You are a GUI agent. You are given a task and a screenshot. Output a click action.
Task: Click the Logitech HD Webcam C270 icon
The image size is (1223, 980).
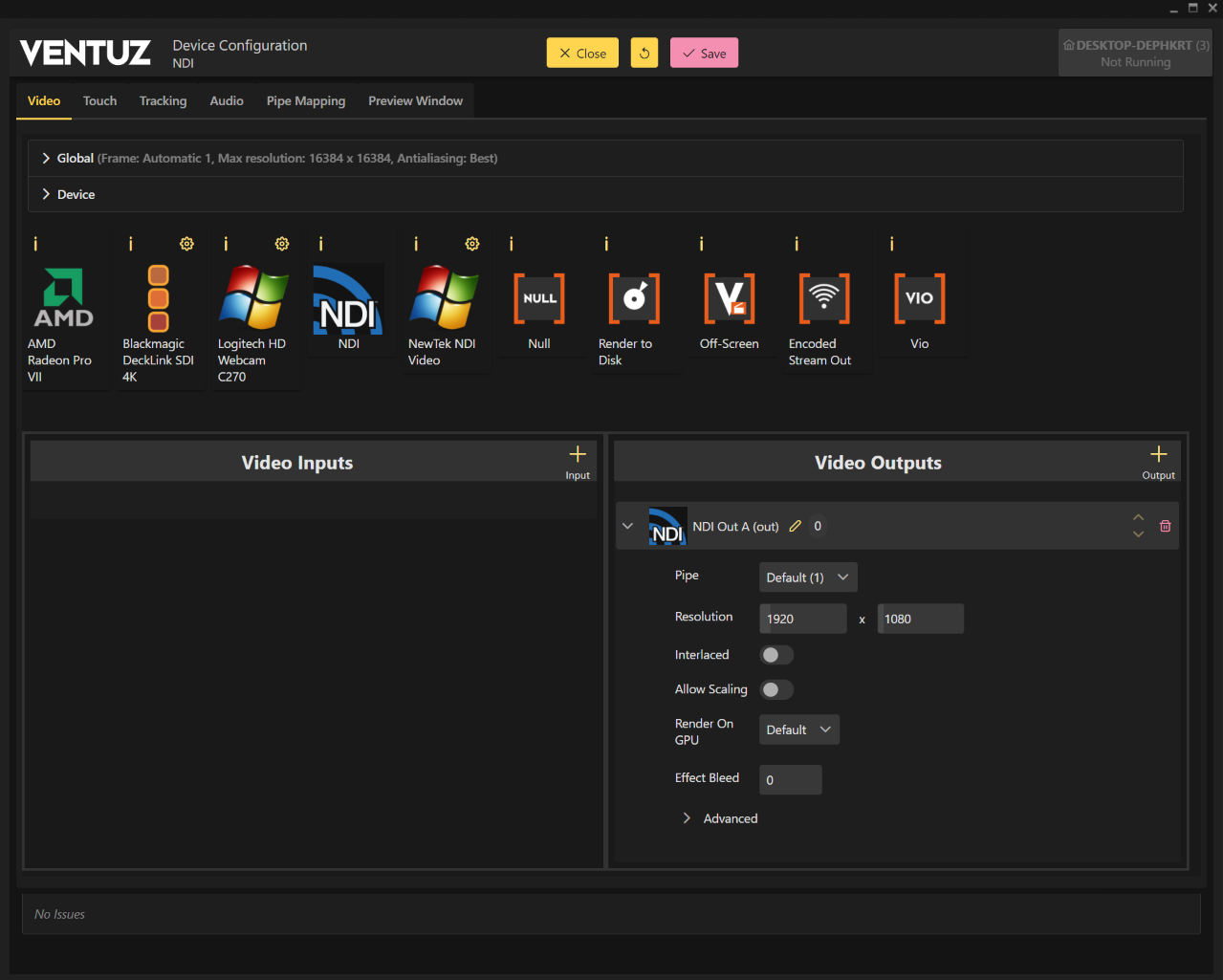pos(253,298)
